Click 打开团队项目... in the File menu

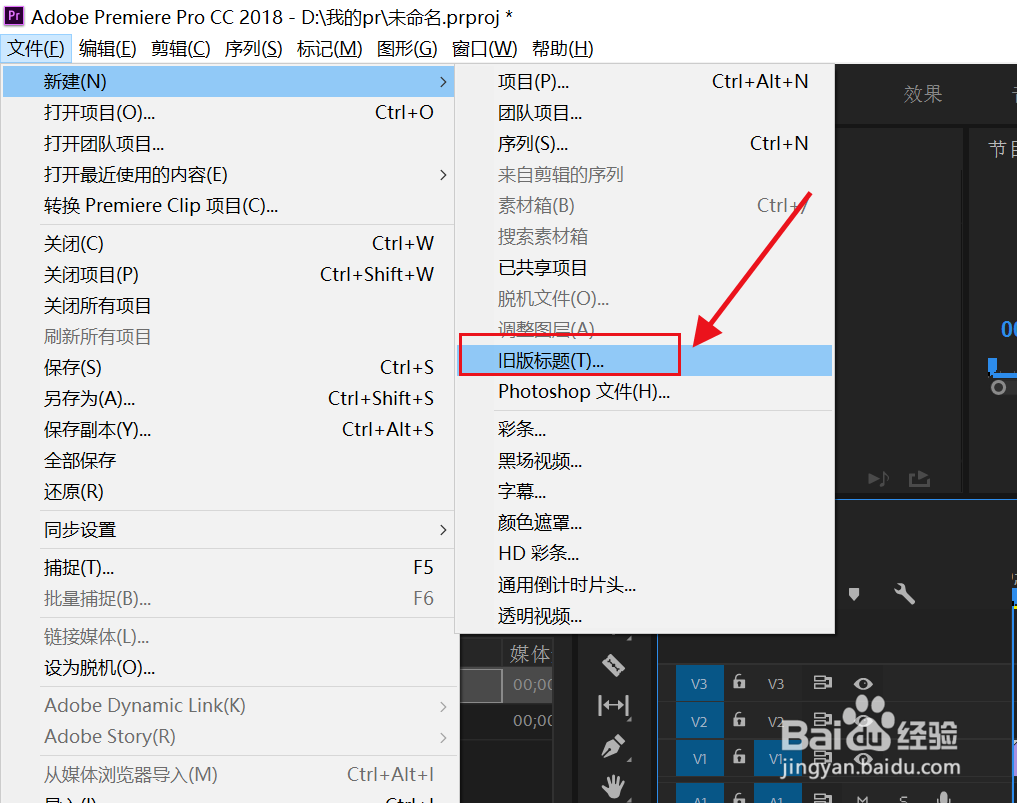[x=228, y=144]
